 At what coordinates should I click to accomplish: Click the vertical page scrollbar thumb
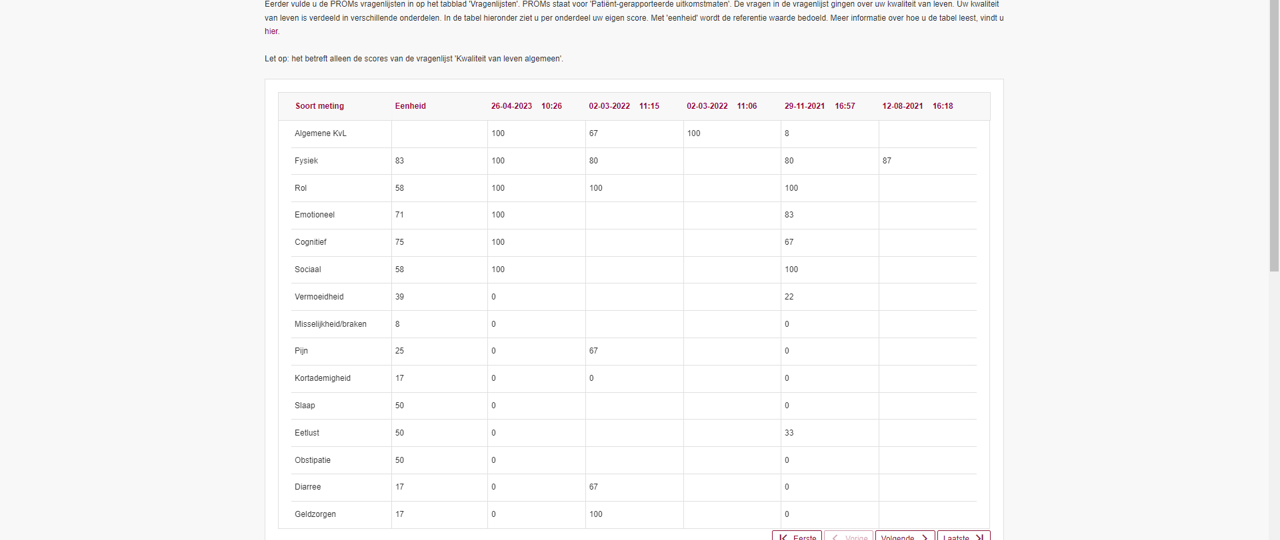tap(1273, 140)
